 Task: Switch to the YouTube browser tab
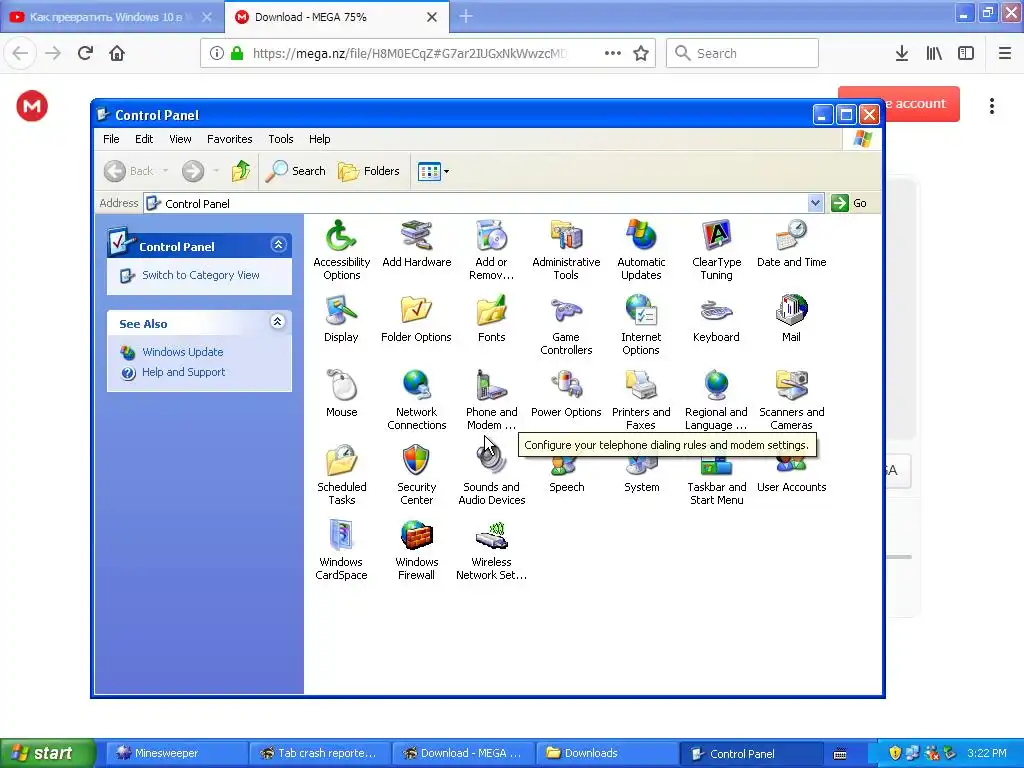pos(104,17)
